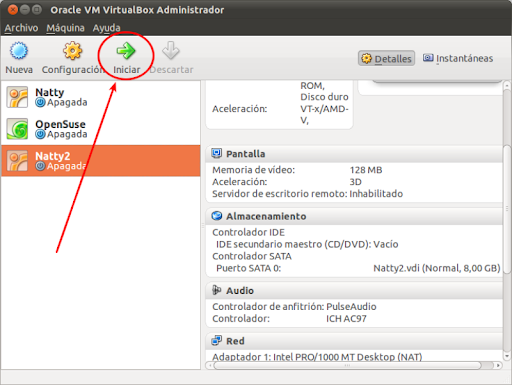512x385 pixels.
Task: Switch to the Instantáneas view
Action: pos(458,58)
